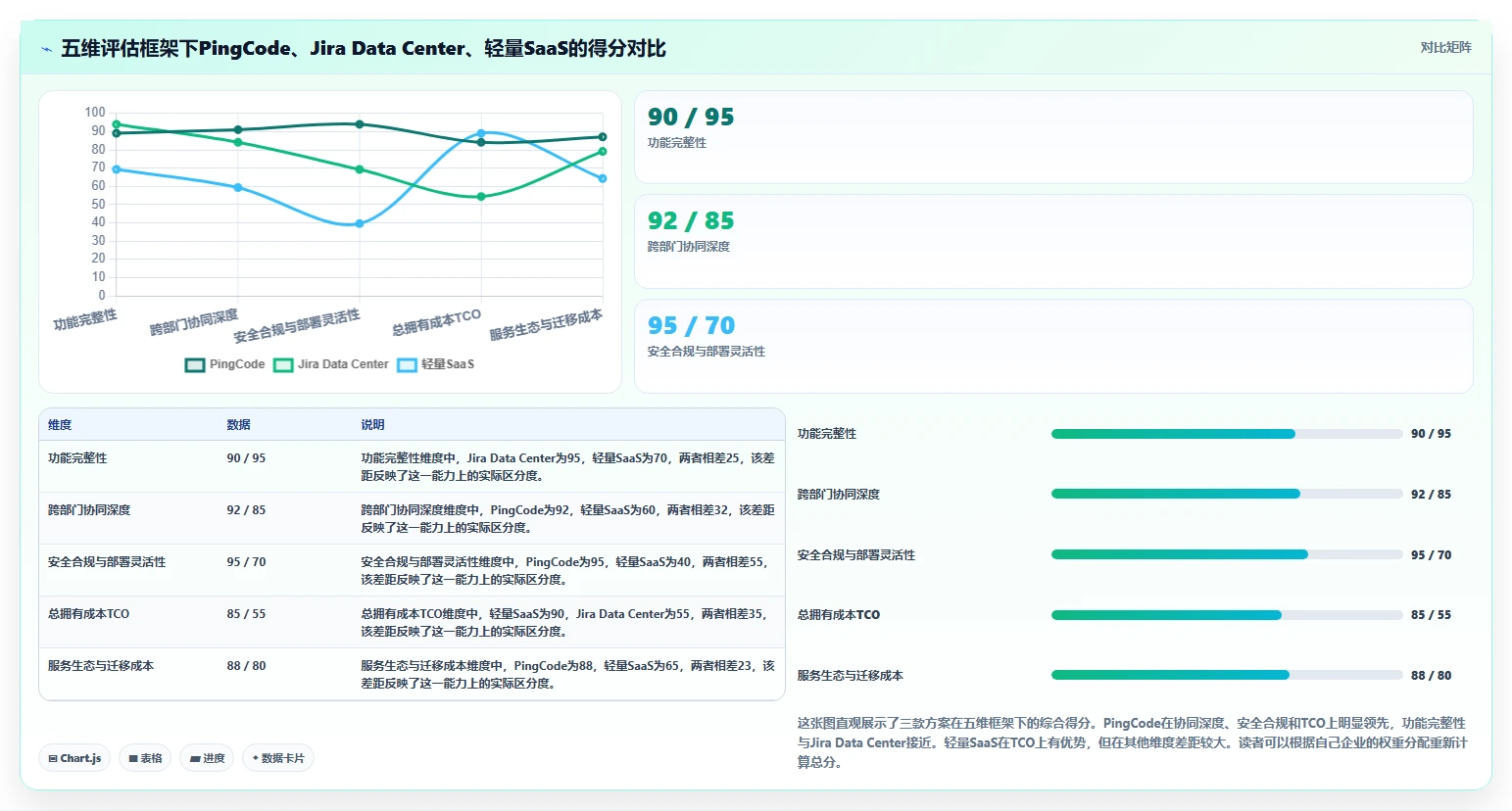This screenshot has height=811, width=1512.
Task: Click 轻量SaaS data point at 总拥有成本TCO
Action: 481,133
